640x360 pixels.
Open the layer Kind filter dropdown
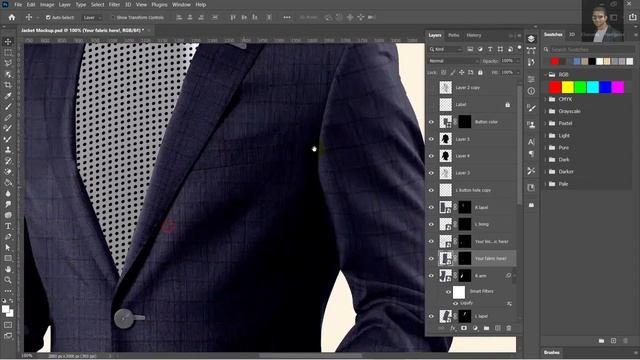pos(445,49)
